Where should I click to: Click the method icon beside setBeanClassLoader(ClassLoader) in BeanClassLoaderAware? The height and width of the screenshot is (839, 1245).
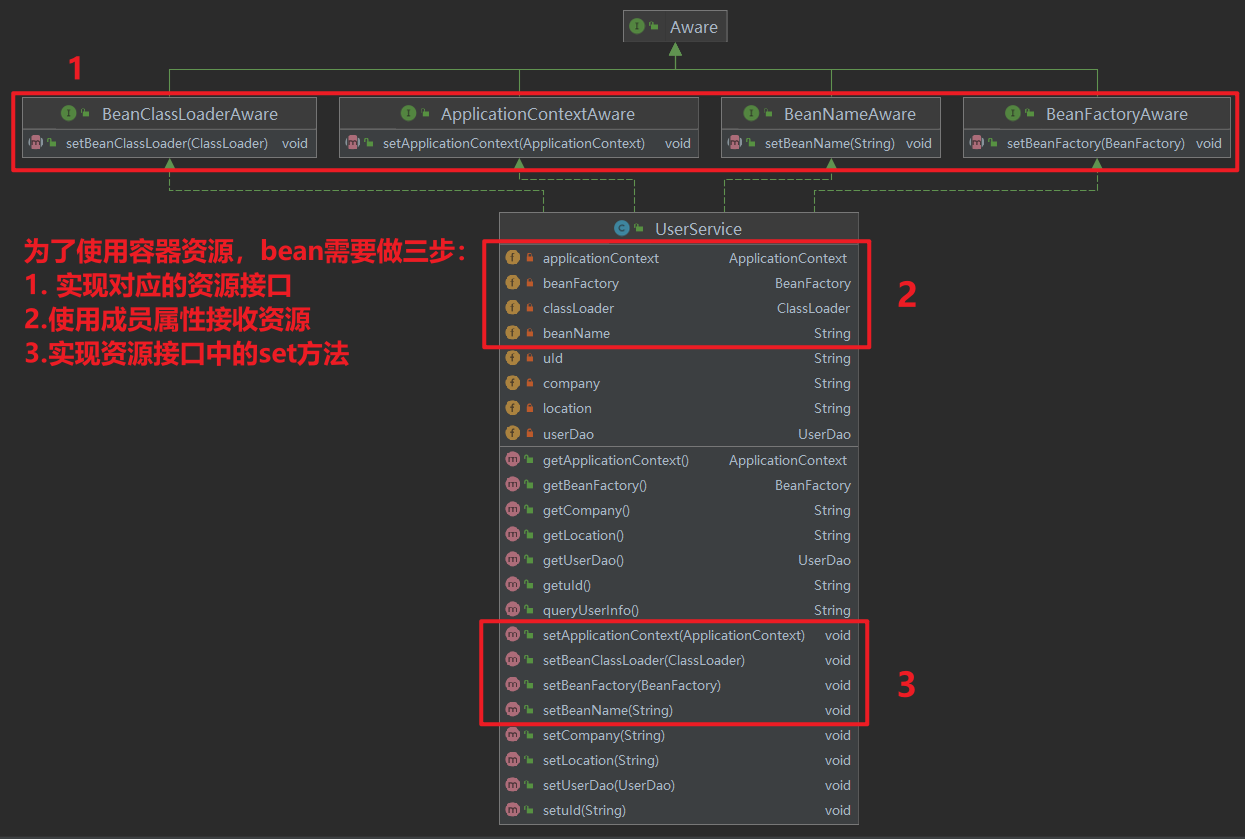[x=36, y=143]
